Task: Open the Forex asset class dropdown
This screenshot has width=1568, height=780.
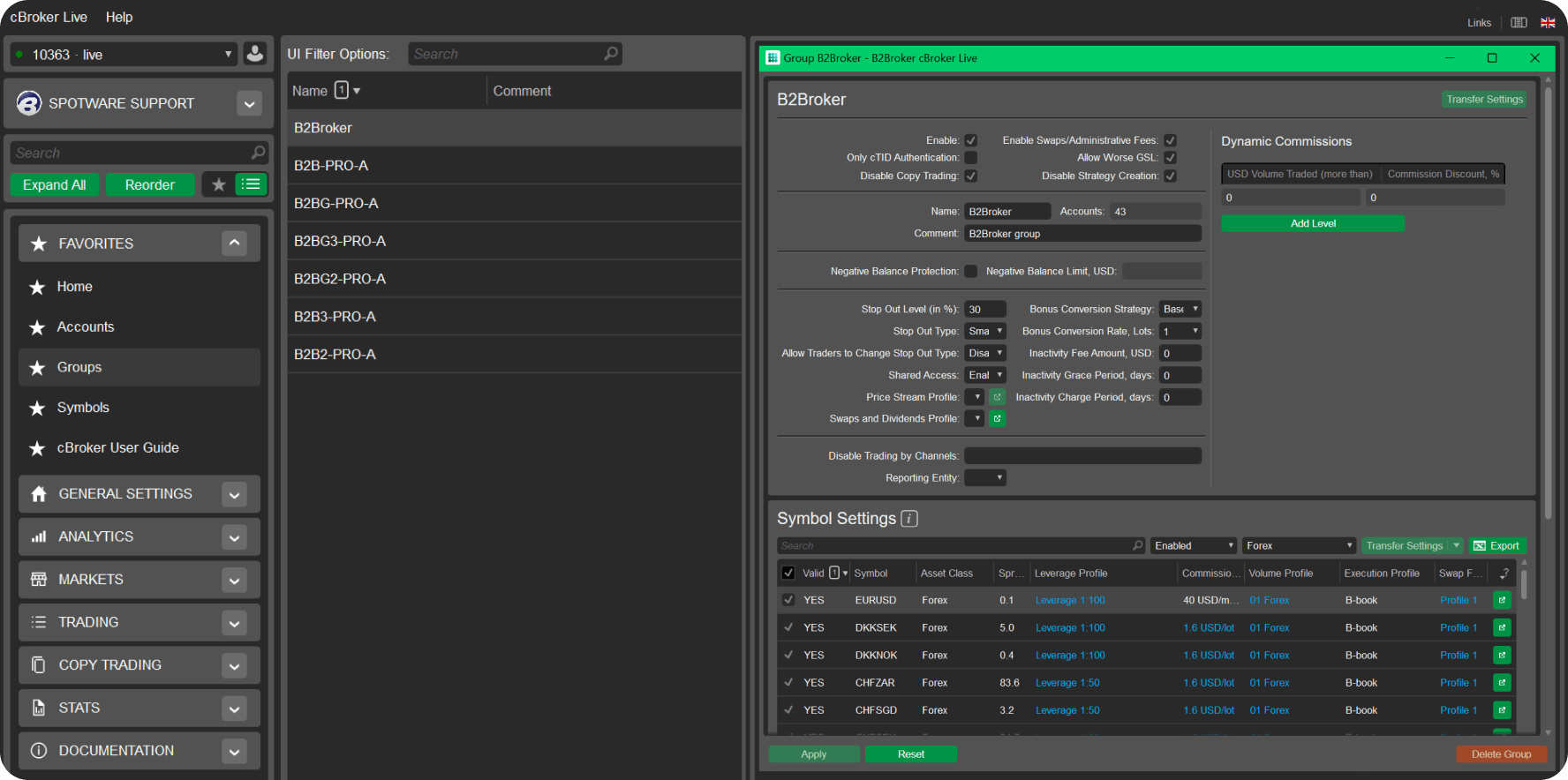Action: [x=1299, y=545]
